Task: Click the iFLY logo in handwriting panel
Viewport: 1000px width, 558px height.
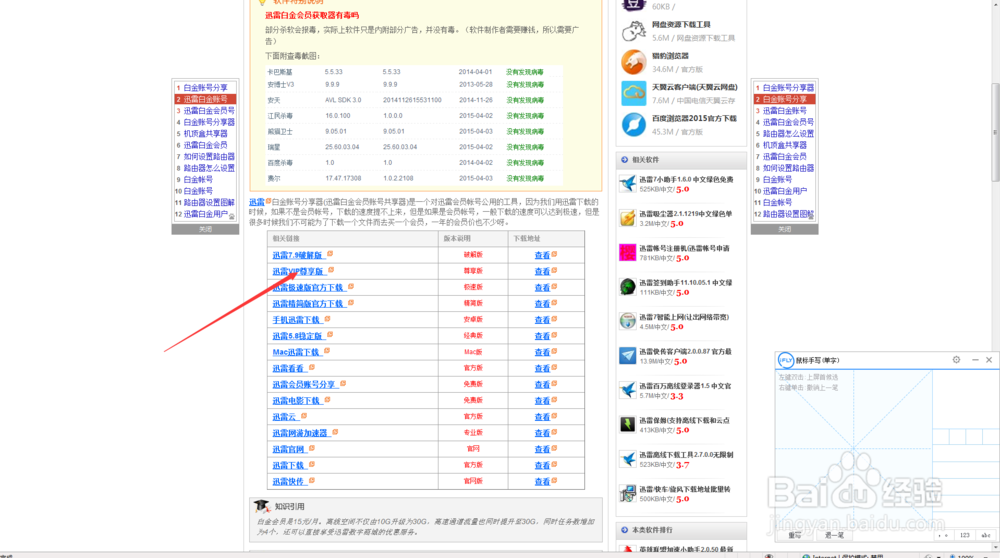Action: 785,360
